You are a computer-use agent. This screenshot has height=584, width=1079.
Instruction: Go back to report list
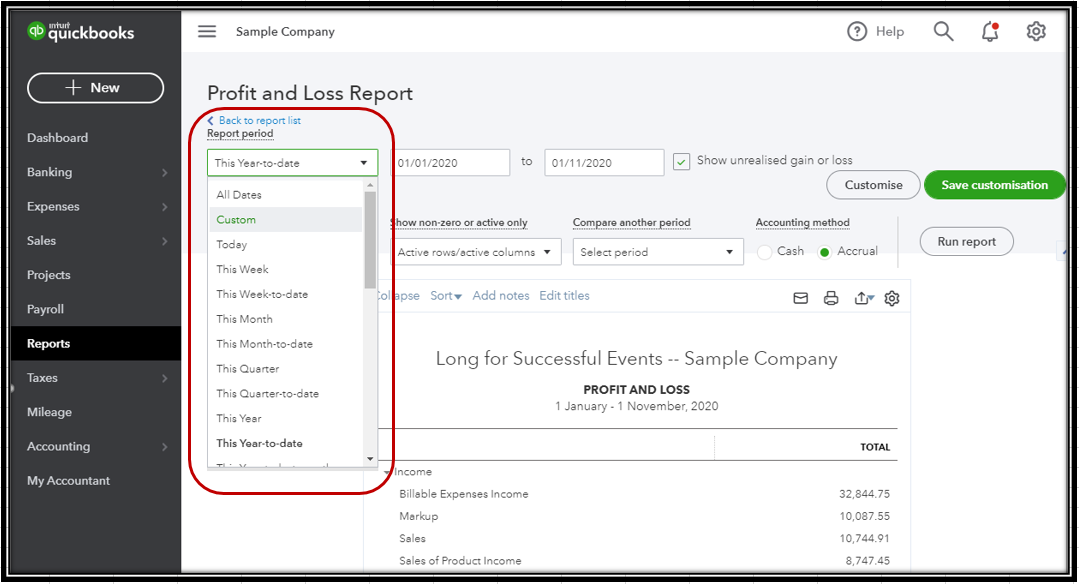[x=254, y=120]
